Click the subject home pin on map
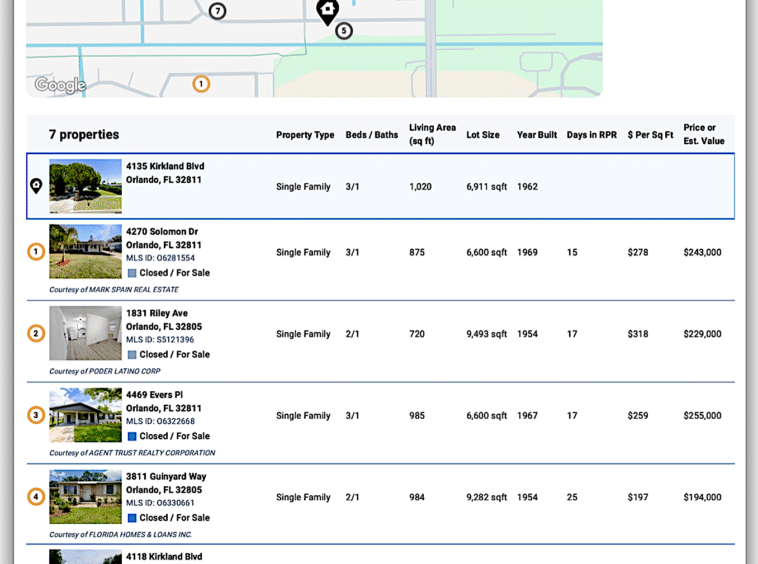The height and width of the screenshot is (564, 758). pyautogui.click(x=327, y=11)
